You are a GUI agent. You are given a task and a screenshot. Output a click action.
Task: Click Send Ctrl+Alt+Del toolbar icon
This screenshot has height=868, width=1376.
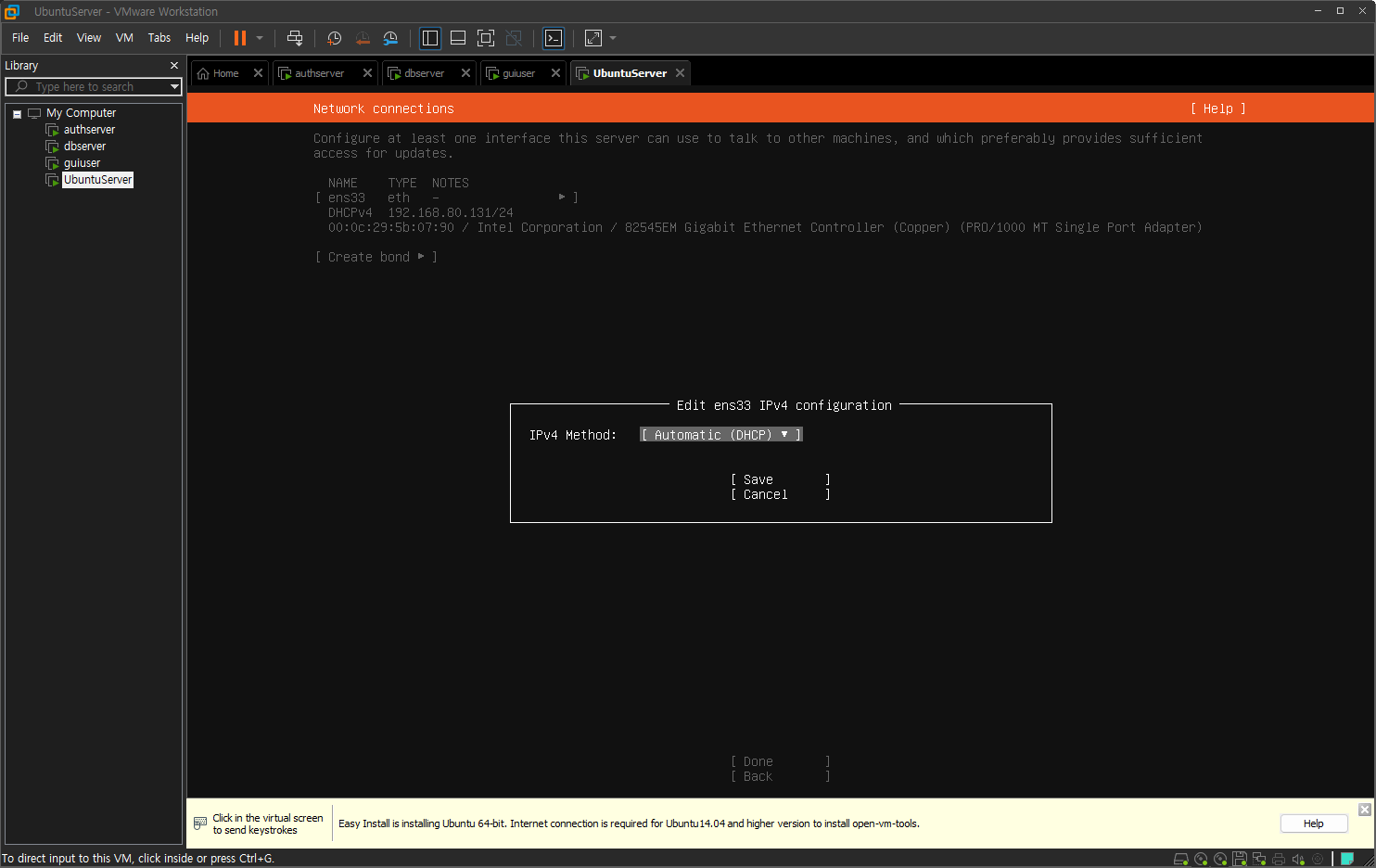coord(295,38)
